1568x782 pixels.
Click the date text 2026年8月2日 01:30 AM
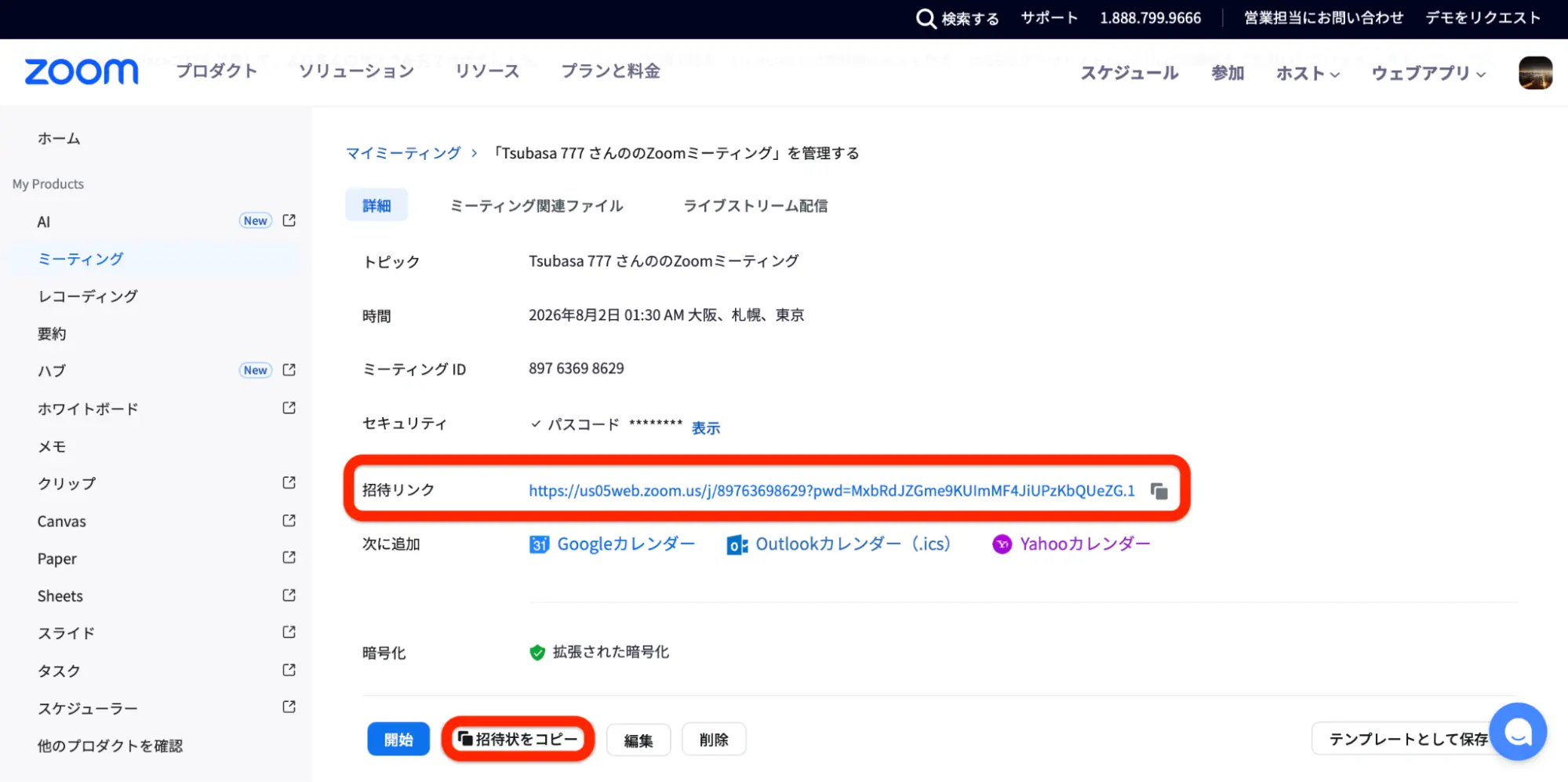[x=606, y=315]
